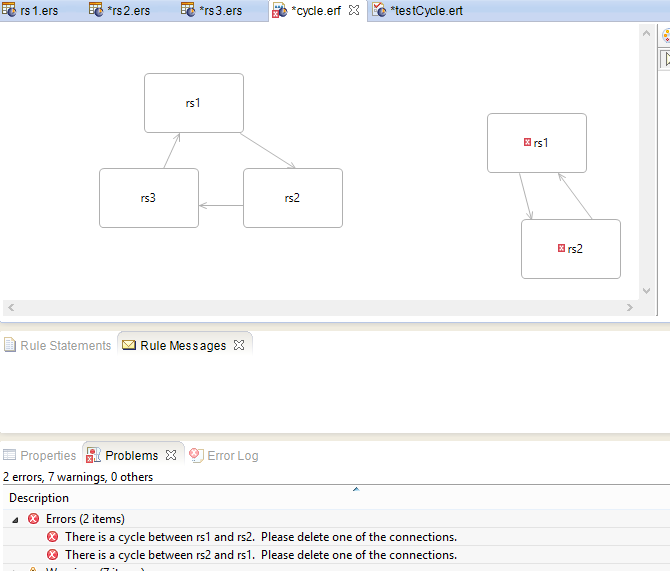670x571 pixels.
Task: Click the sort indicator arrow above Description
Action: (x=356, y=489)
